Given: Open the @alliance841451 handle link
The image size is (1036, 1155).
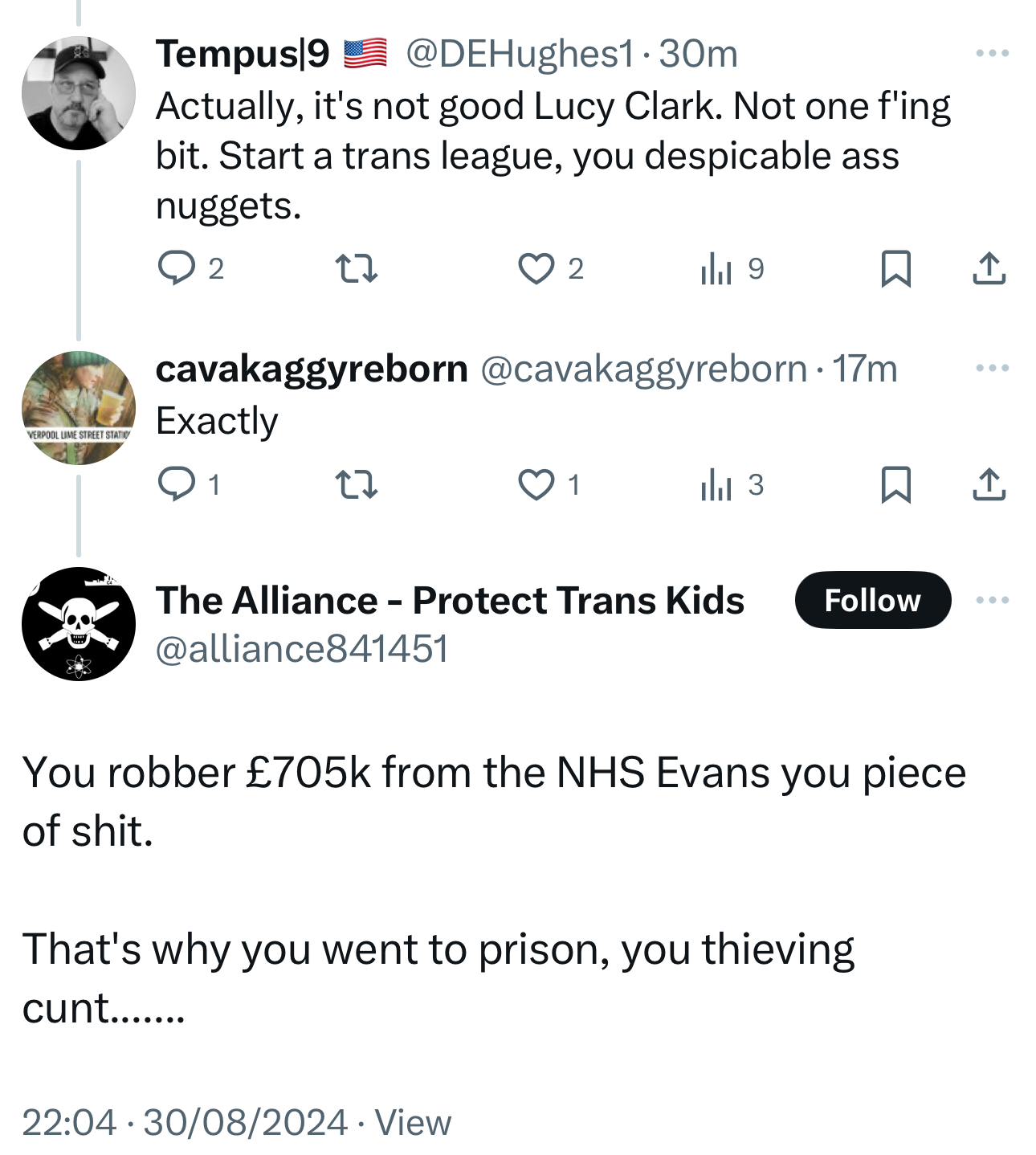Looking at the screenshot, I should tap(302, 649).
